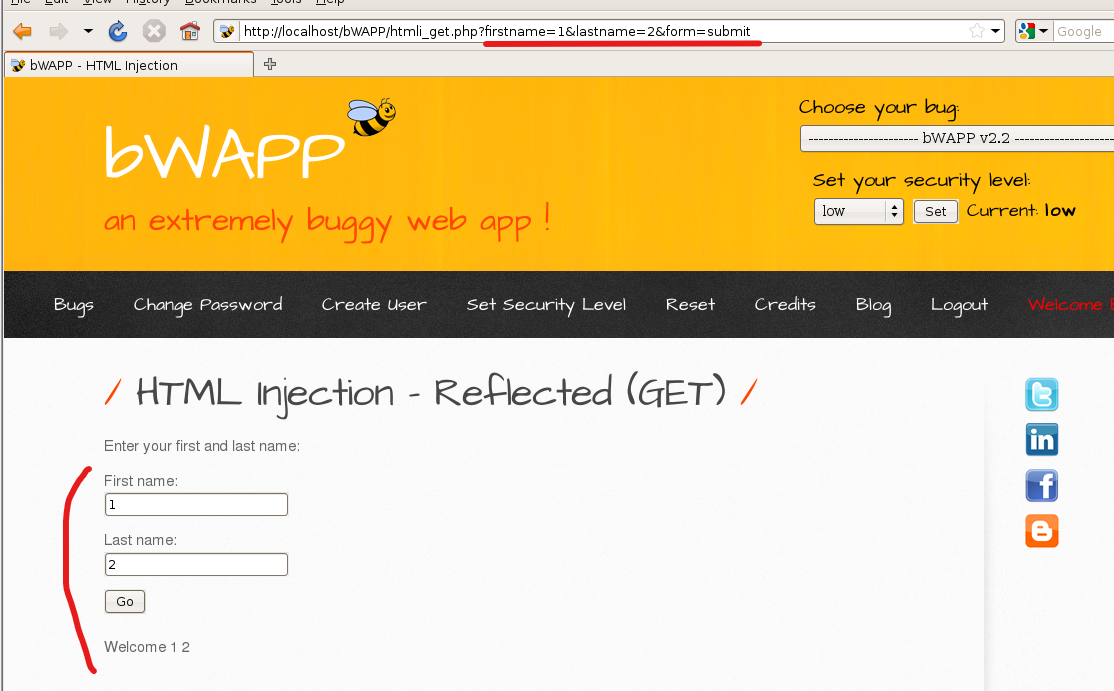The height and width of the screenshot is (691, 1114).
Task: Open the Google search engine selector
Action: click(1034, 31)
